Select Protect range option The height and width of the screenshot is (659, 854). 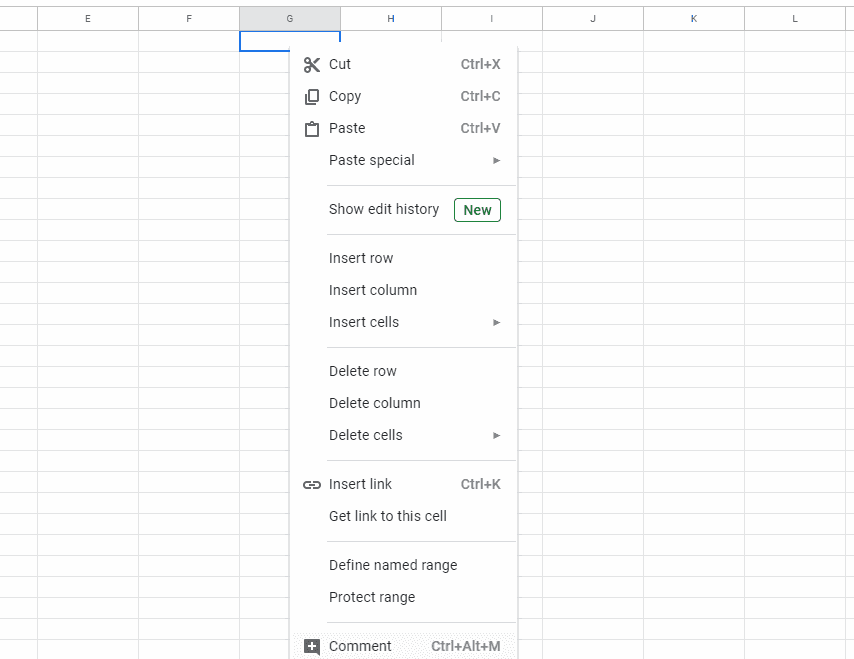click(x=372, y=597)
